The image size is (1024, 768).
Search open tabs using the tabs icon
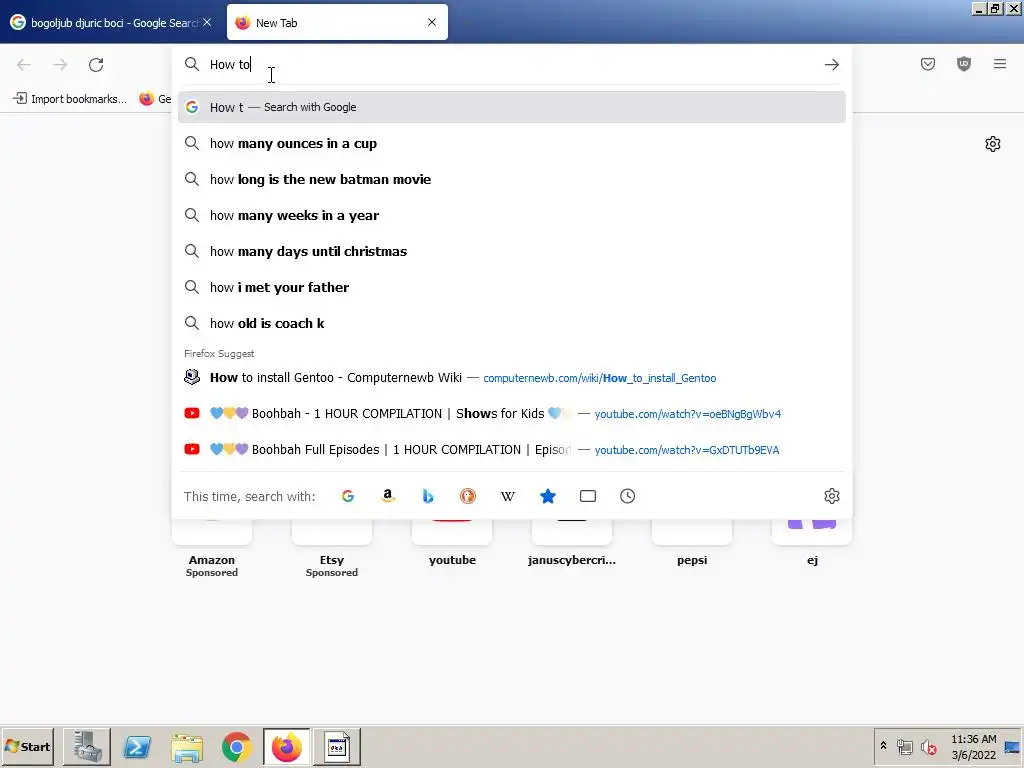click(588, 496)
